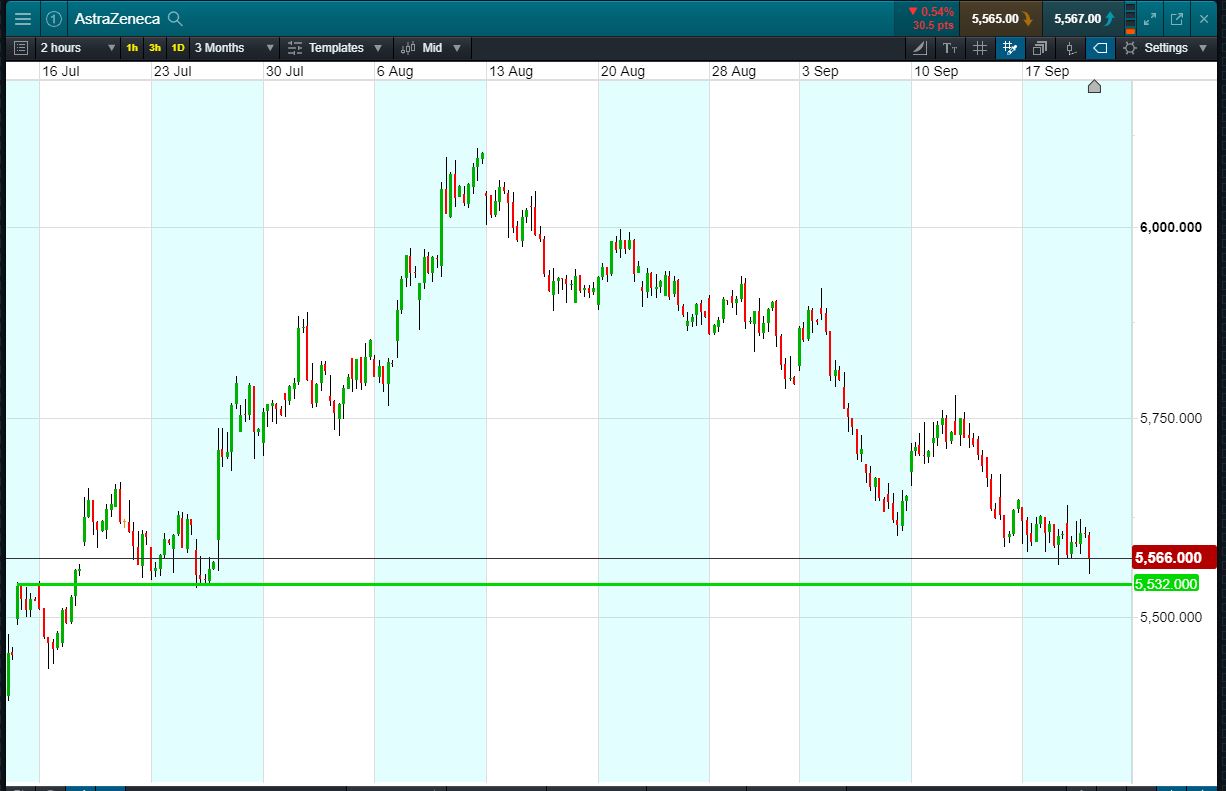This screenshot has width=1226, height=791.
Task: Click the red 5,566.000 current price label
Action: point(1174,558)
